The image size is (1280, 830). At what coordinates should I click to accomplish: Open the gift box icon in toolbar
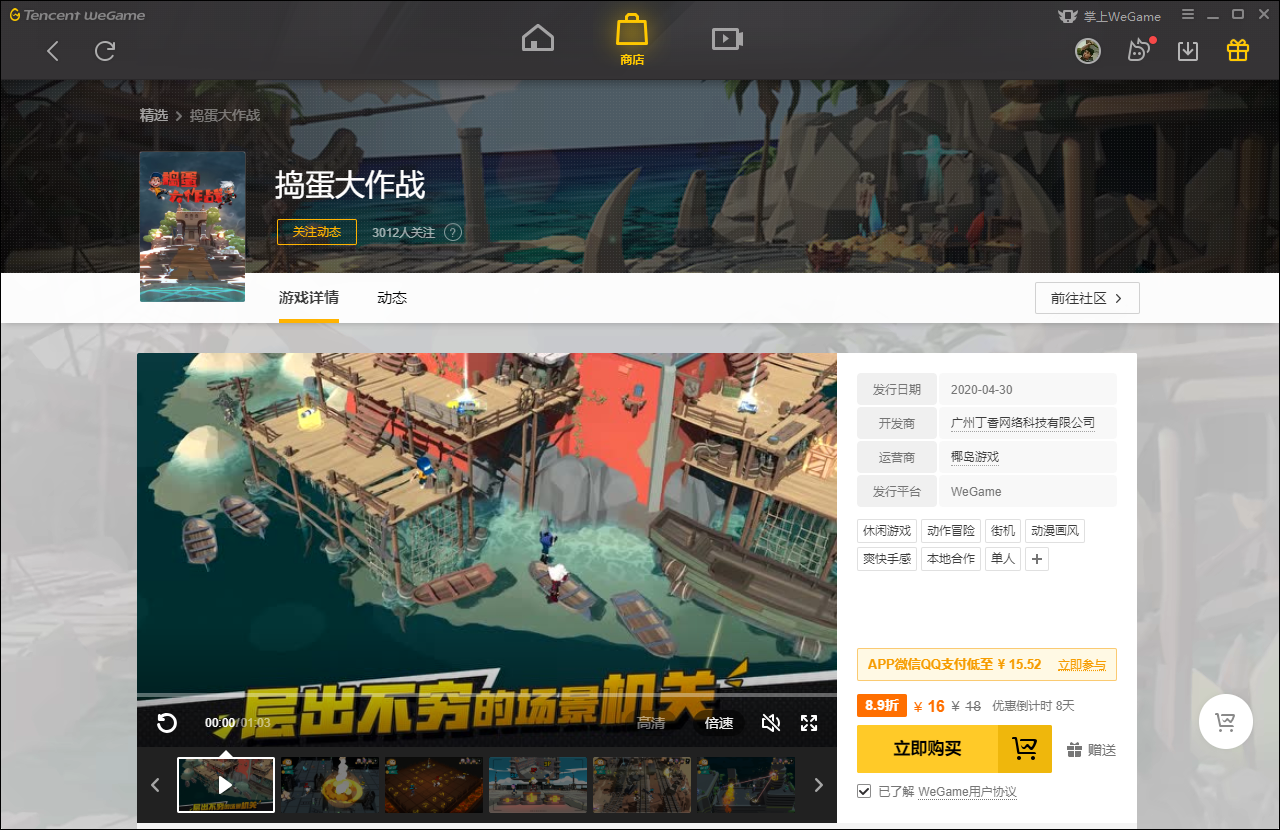coord(1238,51)
